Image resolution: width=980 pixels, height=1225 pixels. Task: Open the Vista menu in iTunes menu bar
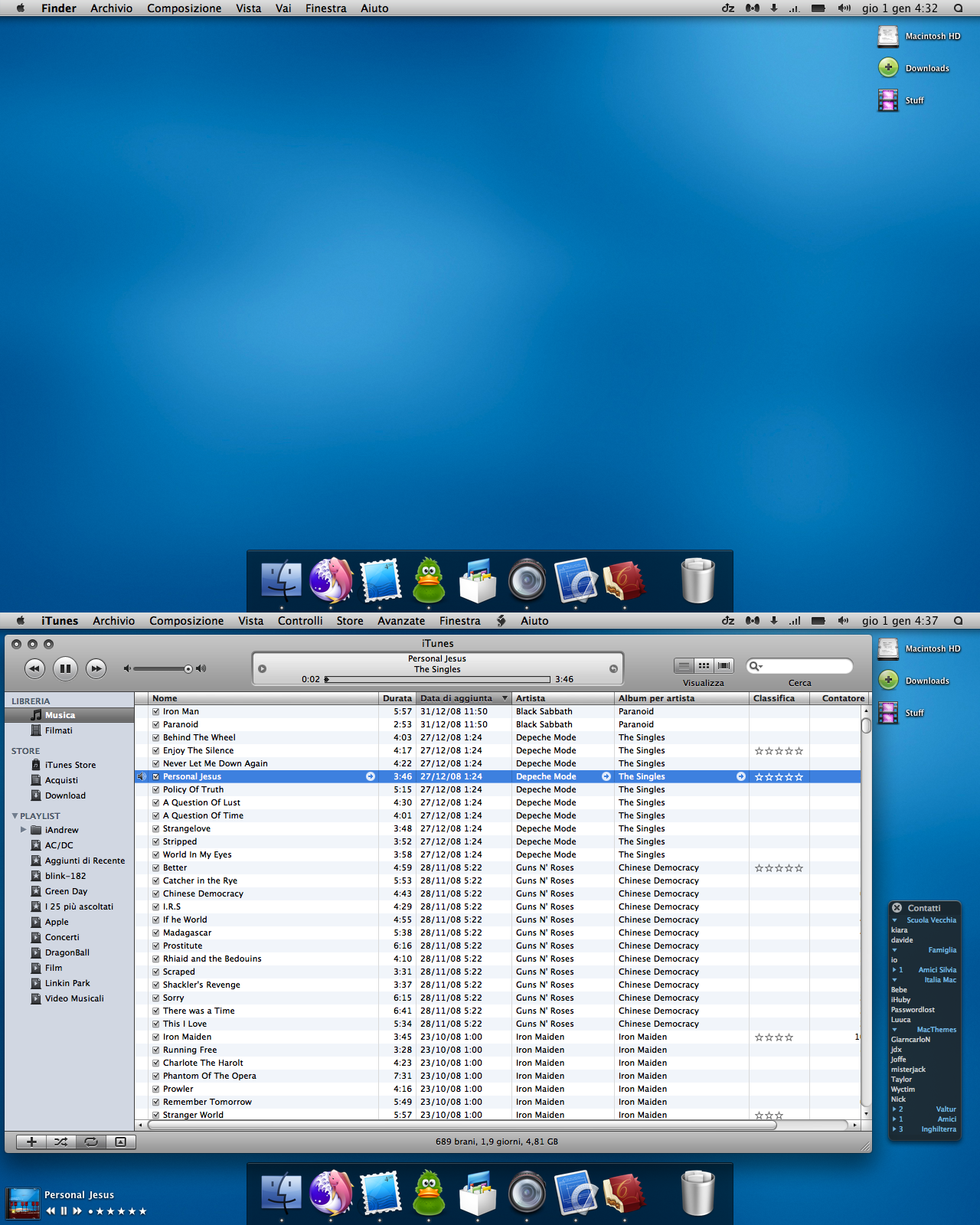click(x=250, y=621)
